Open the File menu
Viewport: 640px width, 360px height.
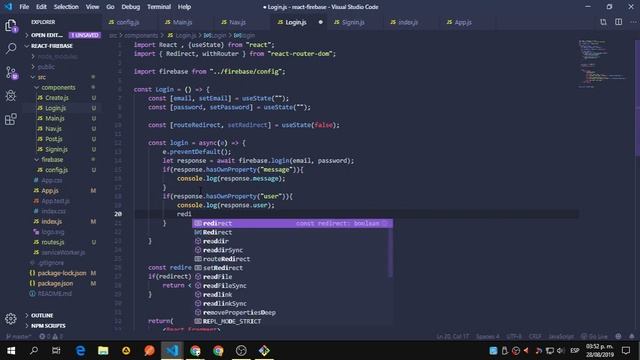[x=24, y=7]
